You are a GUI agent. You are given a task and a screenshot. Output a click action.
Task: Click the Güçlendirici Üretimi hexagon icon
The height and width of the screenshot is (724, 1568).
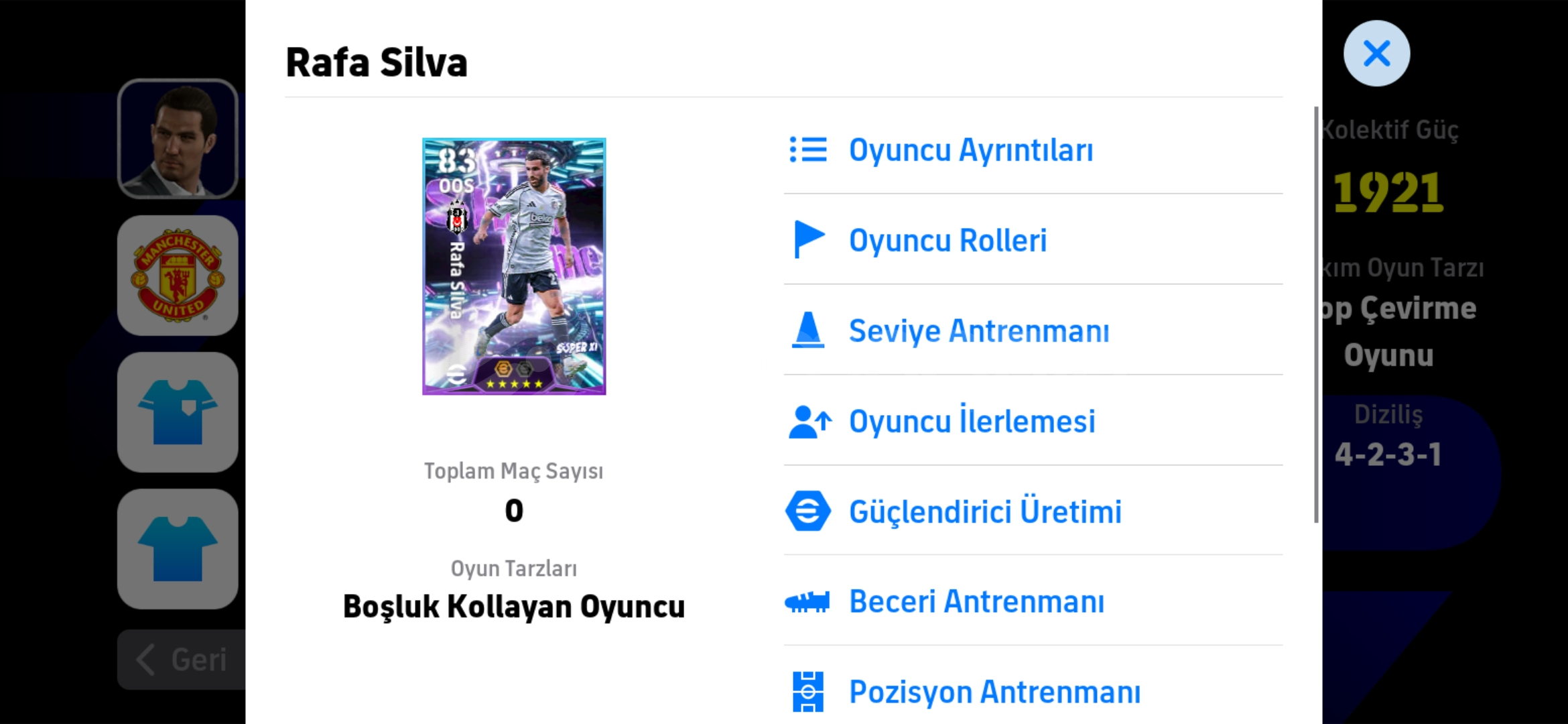click(x=807, y=511)
